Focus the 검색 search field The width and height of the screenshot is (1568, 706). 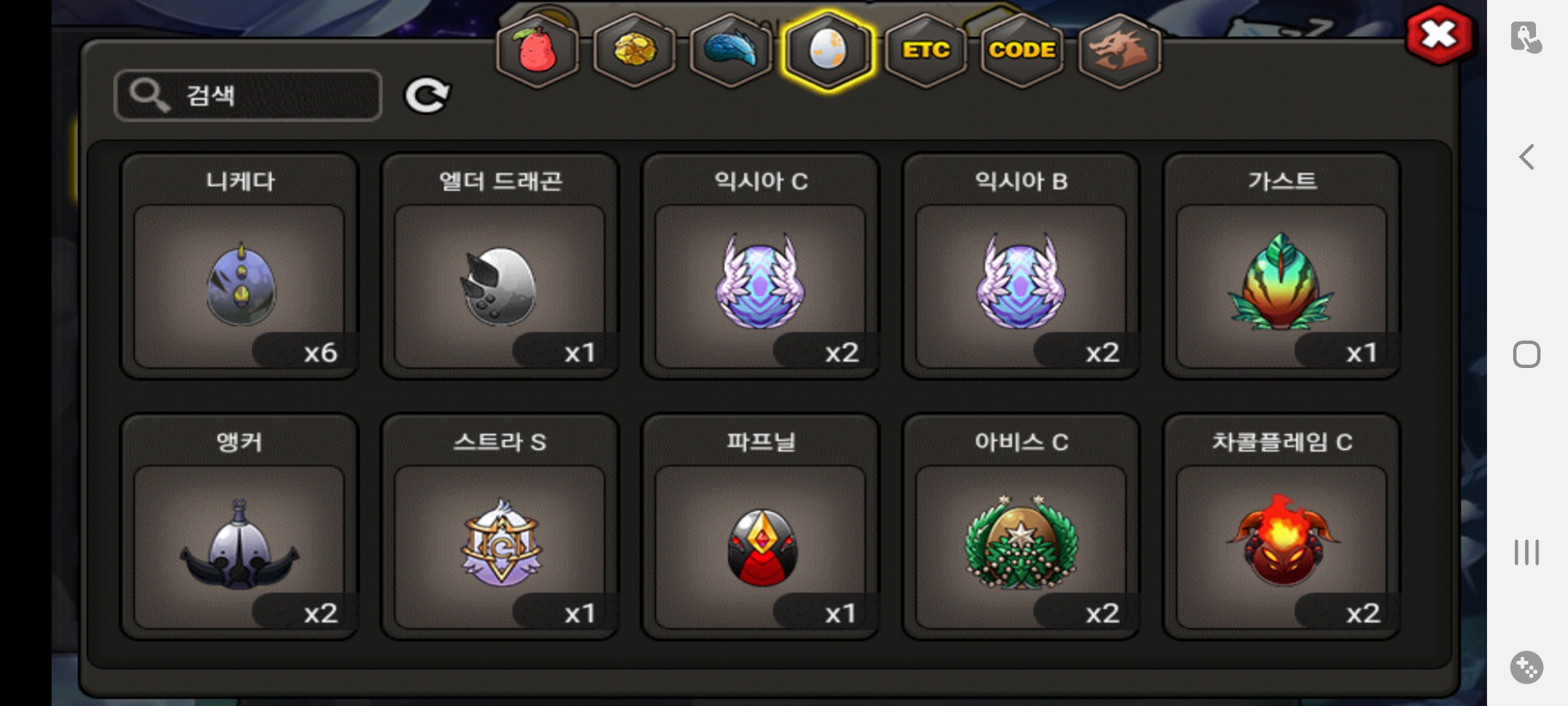pos(248,95)
